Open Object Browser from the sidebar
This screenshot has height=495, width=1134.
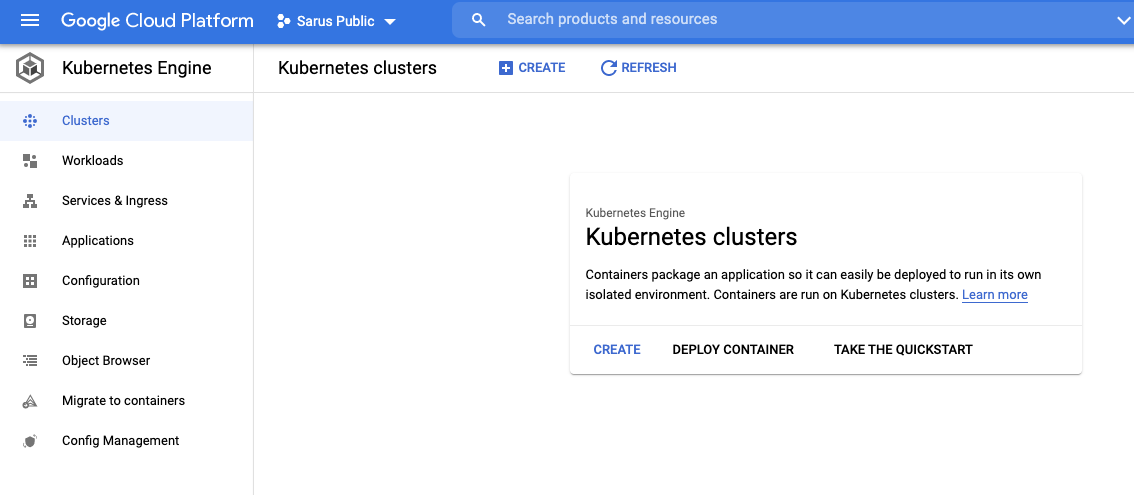tap(106, 361)
